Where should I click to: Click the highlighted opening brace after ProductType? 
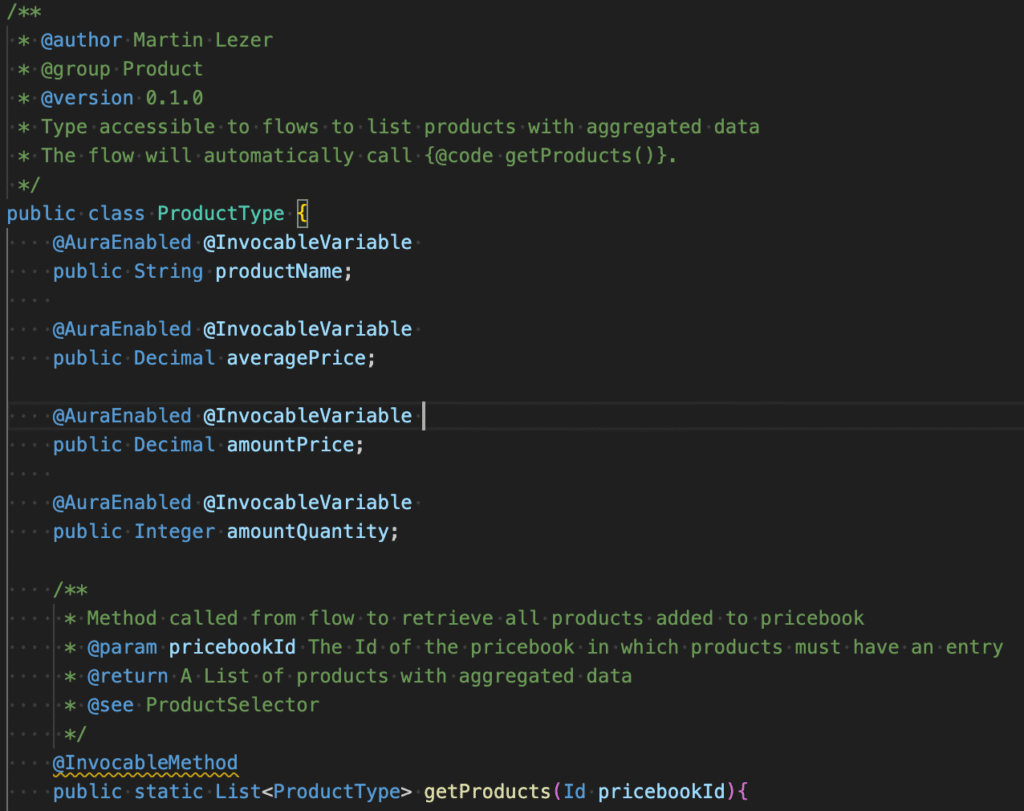303,213
